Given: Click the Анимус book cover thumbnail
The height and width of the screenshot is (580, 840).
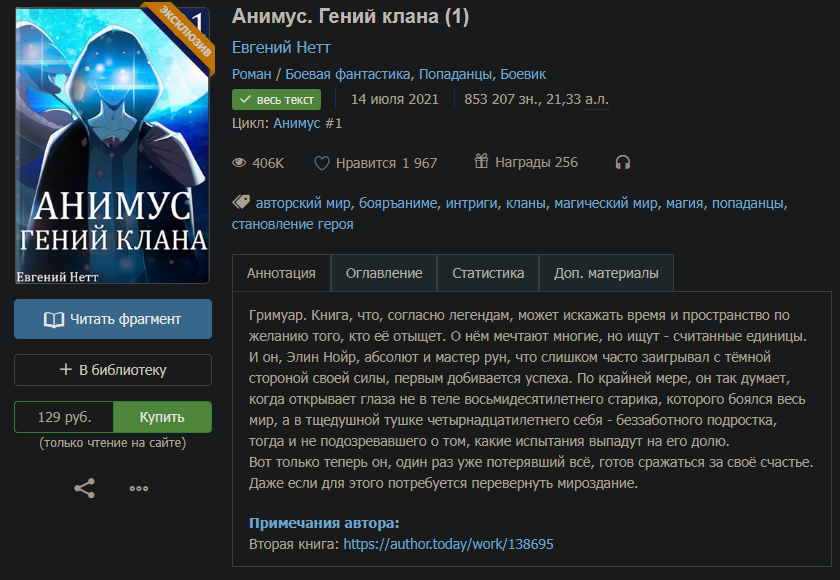Looking at the screenshot, I should tap(112, 146).
